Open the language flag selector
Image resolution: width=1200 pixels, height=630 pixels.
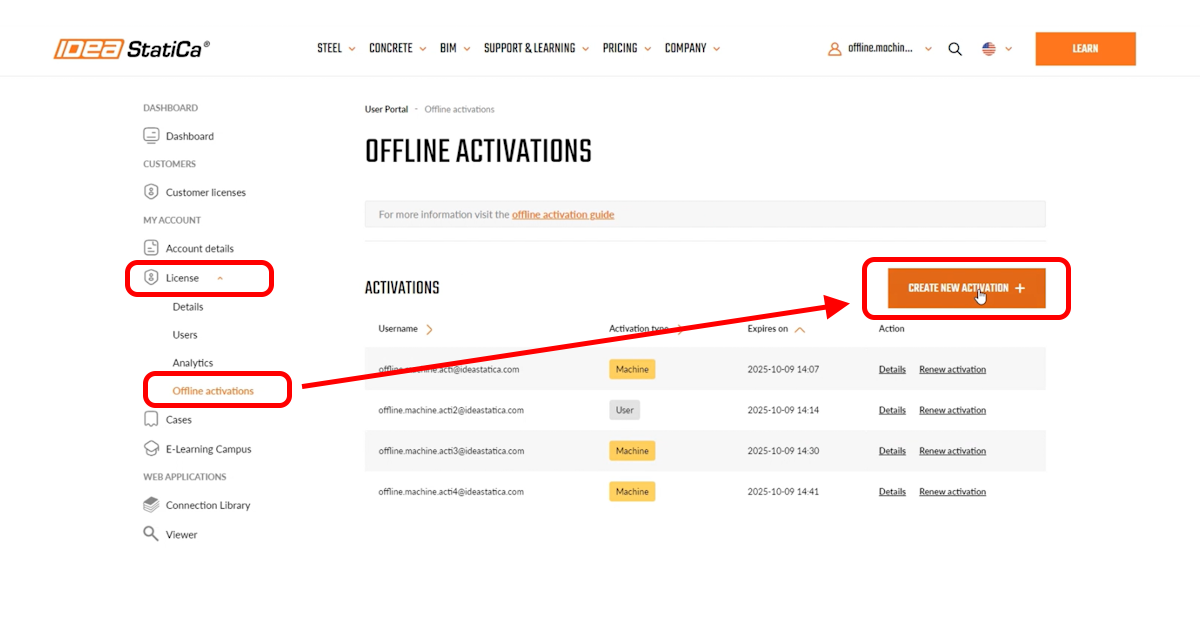[990, 47]
